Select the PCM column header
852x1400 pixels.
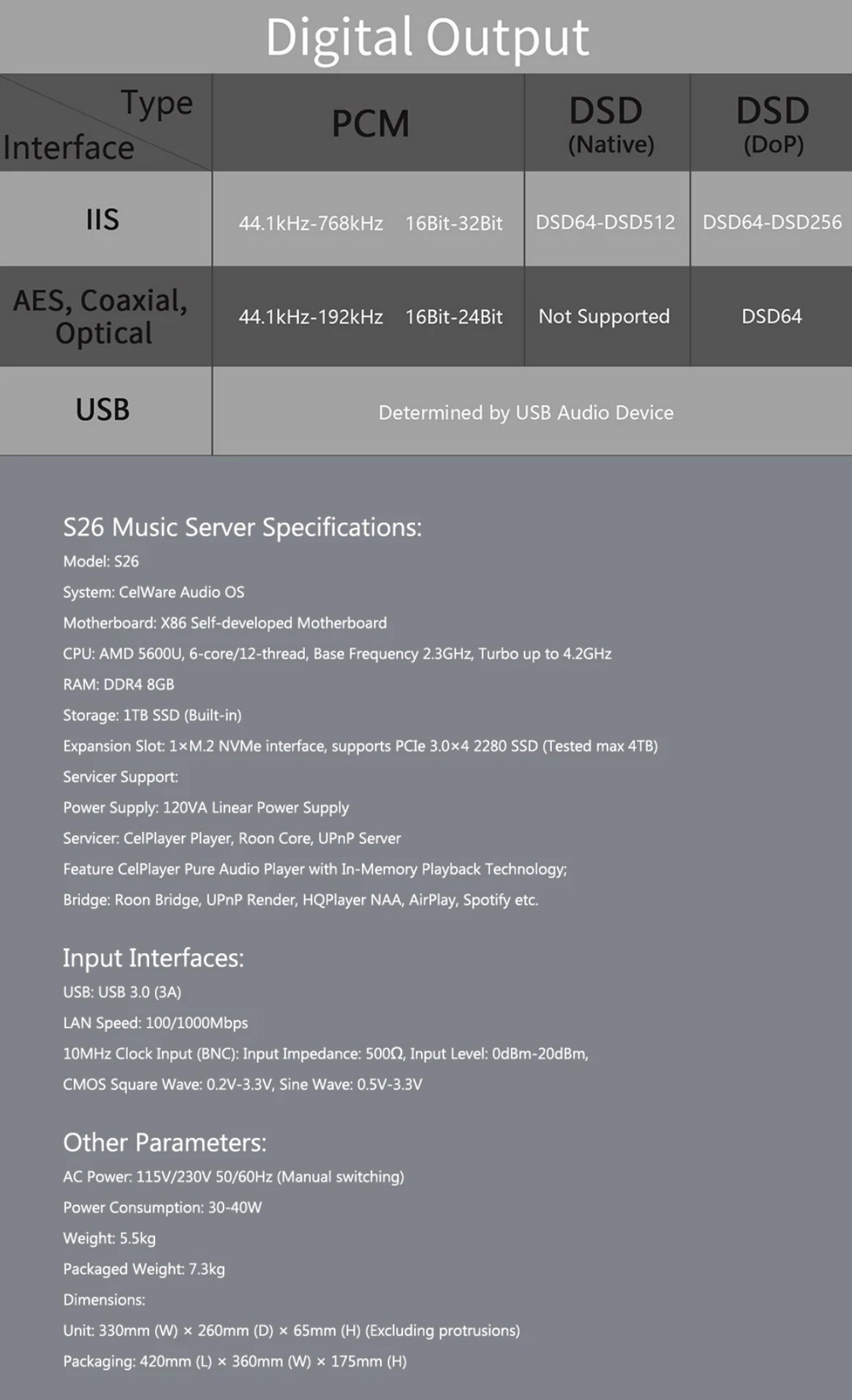tap(370, 124)
